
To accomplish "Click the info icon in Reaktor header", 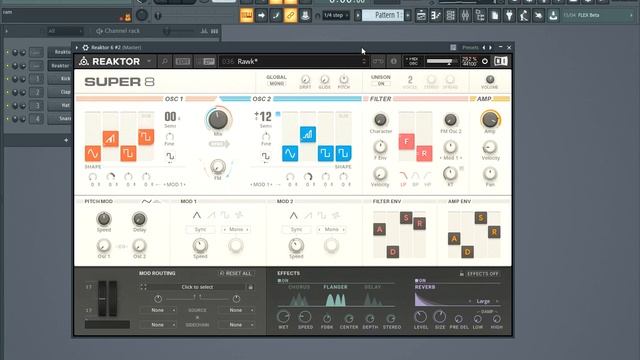I will coord(393,61).
